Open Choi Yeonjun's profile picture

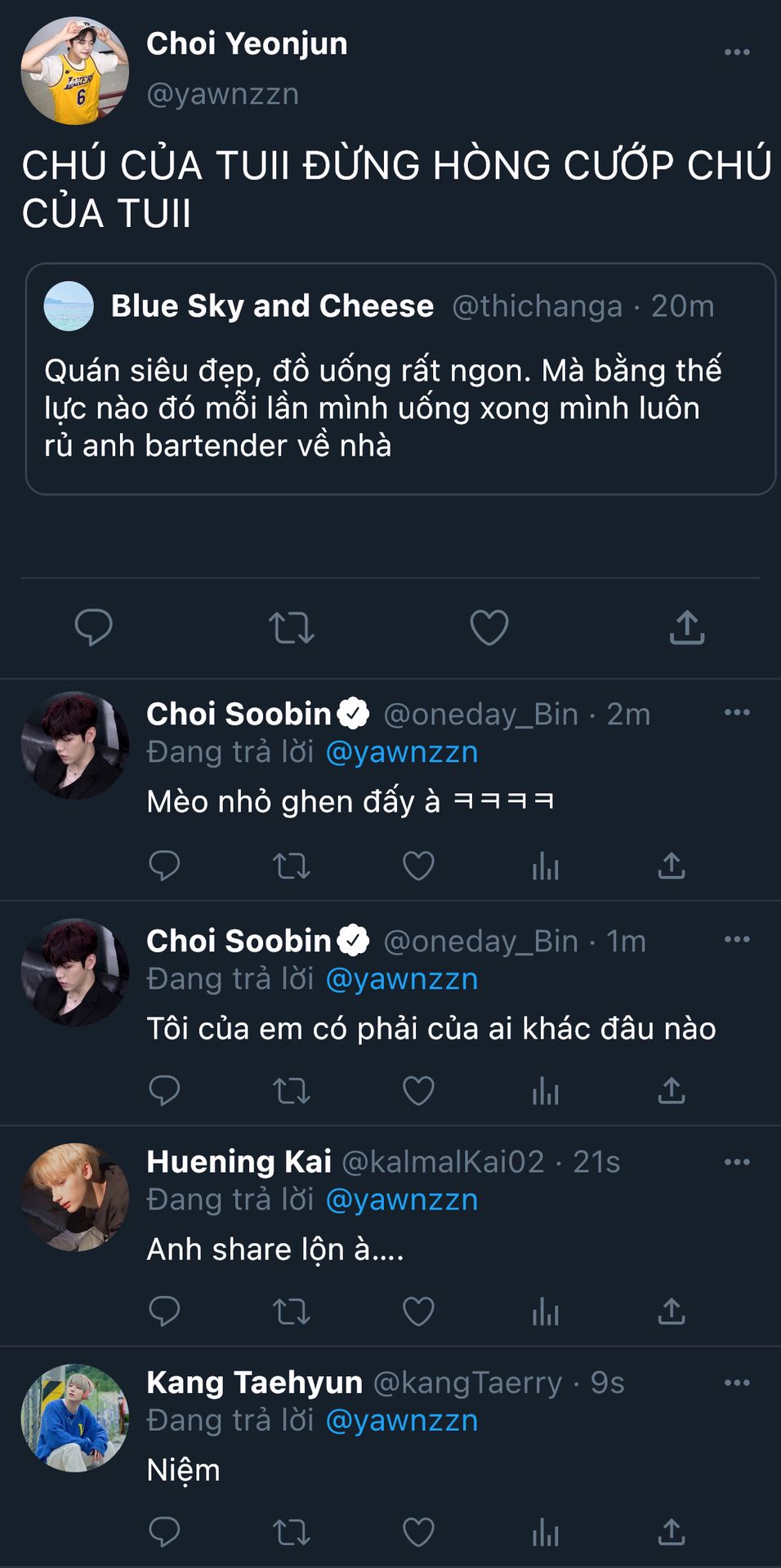click(x=74, y=71)
